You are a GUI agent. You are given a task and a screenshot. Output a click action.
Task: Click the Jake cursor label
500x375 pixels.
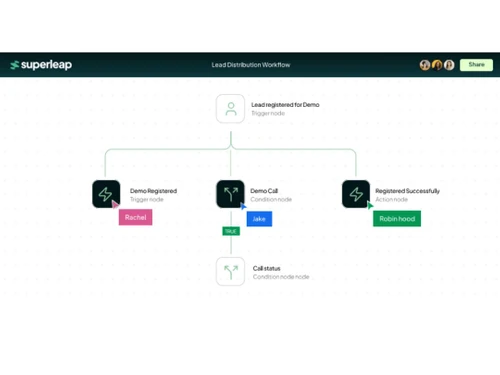pyautogui.click(x=259, y=219)
